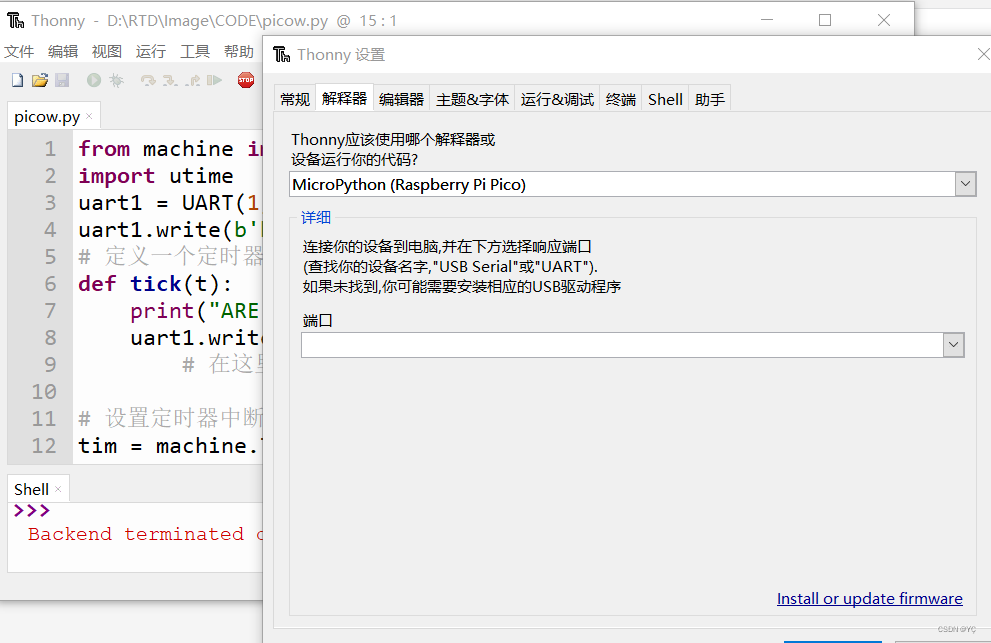Viewport: 991px width, 643px height.
Task: Click line number 12 in editor gutter
Action: pos(44,446)
